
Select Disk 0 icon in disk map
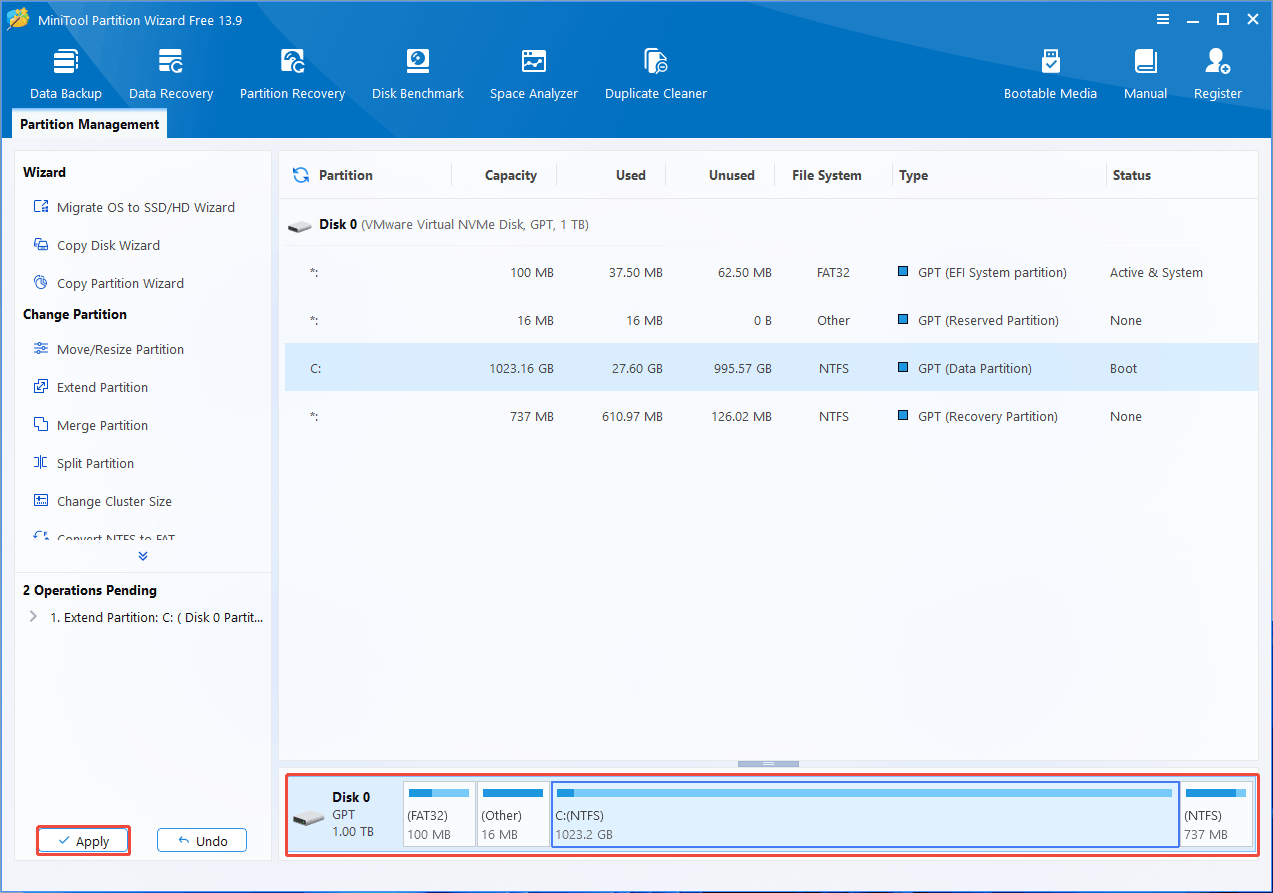pyautogui.click(x=308, y=818)
